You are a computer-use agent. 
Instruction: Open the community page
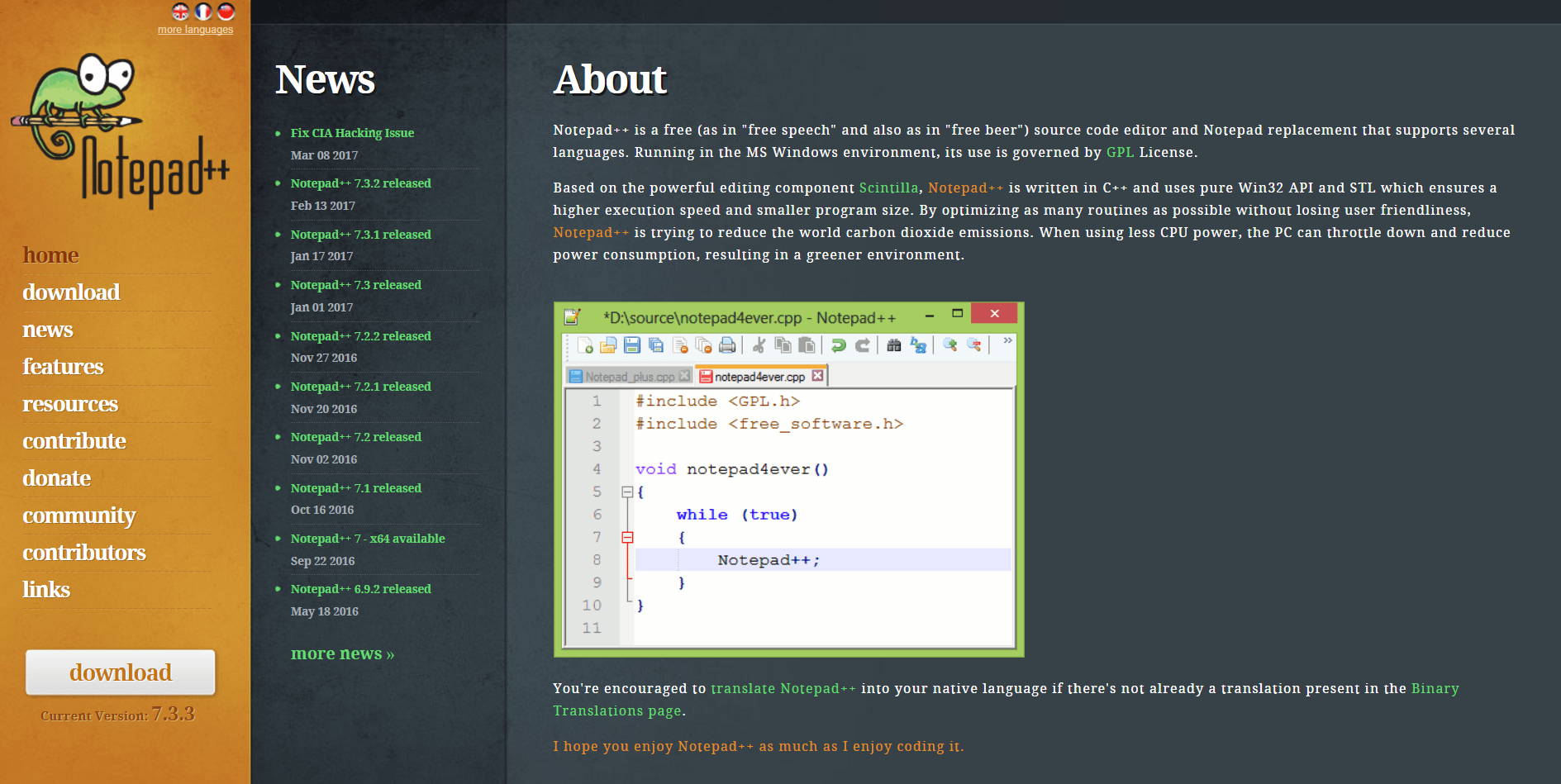coord(79,516)
